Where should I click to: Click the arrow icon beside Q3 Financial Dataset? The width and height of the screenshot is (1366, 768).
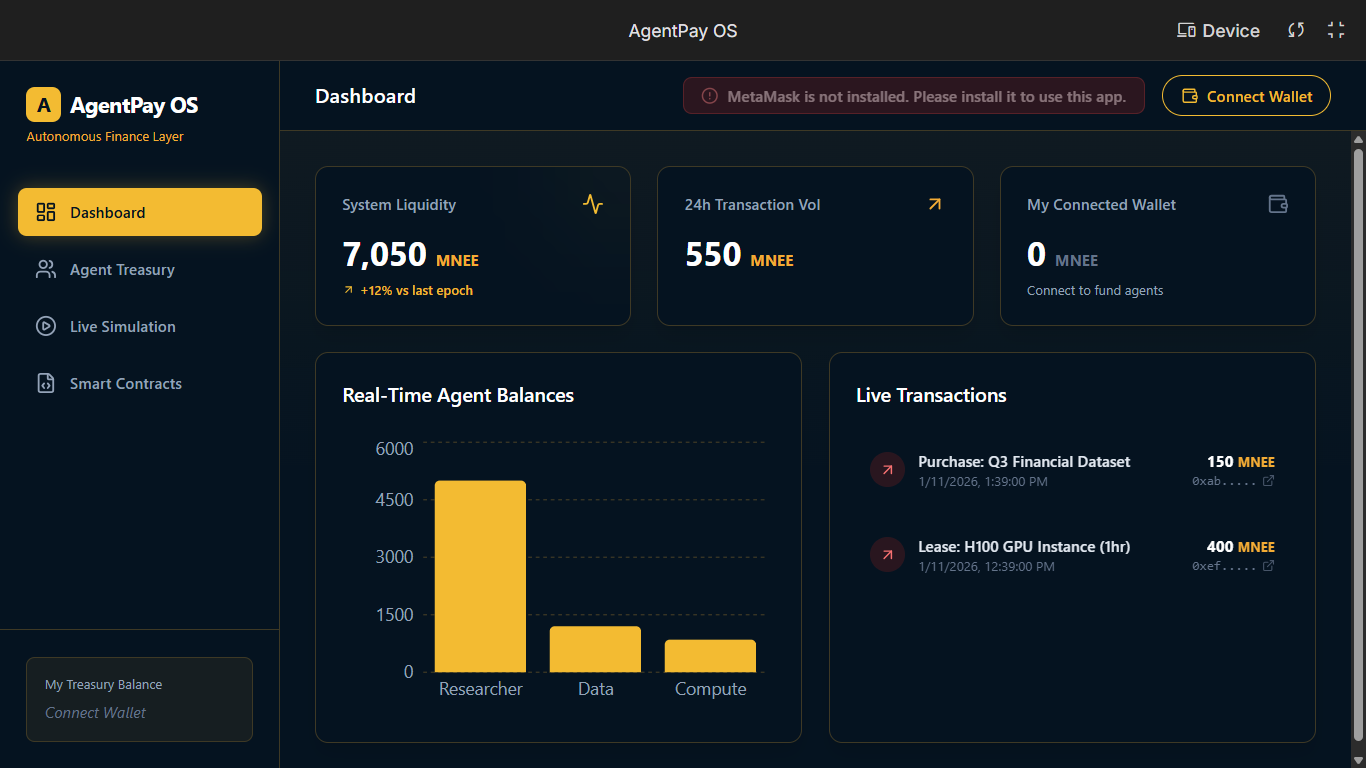[x=887, y=470]
